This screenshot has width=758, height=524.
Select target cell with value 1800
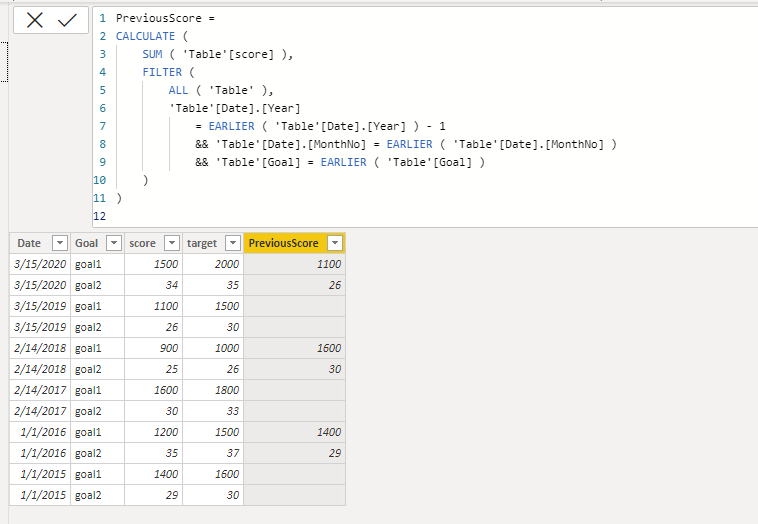(x=213, y=390)
